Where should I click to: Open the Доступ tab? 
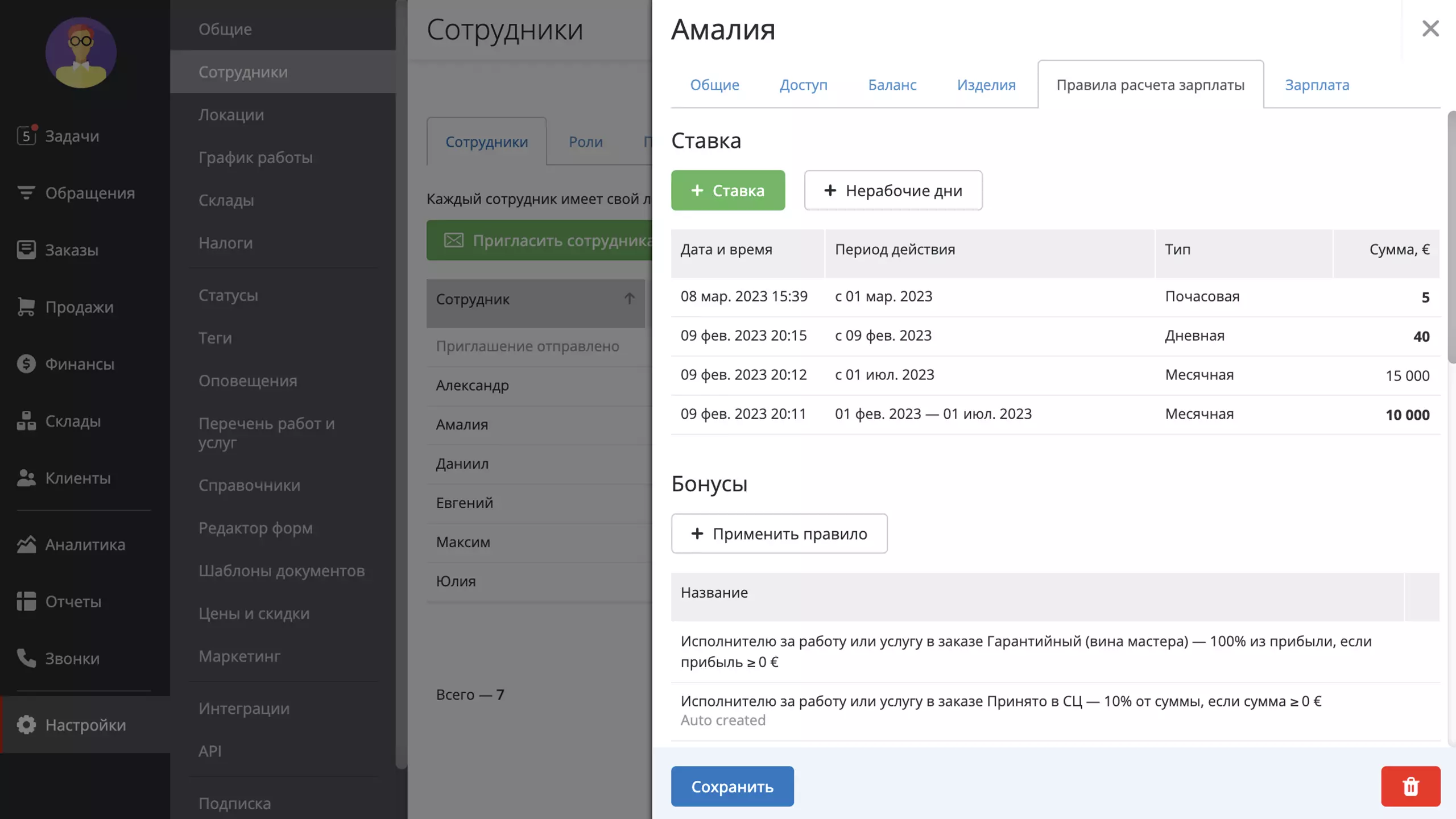[x=803, y=85]
